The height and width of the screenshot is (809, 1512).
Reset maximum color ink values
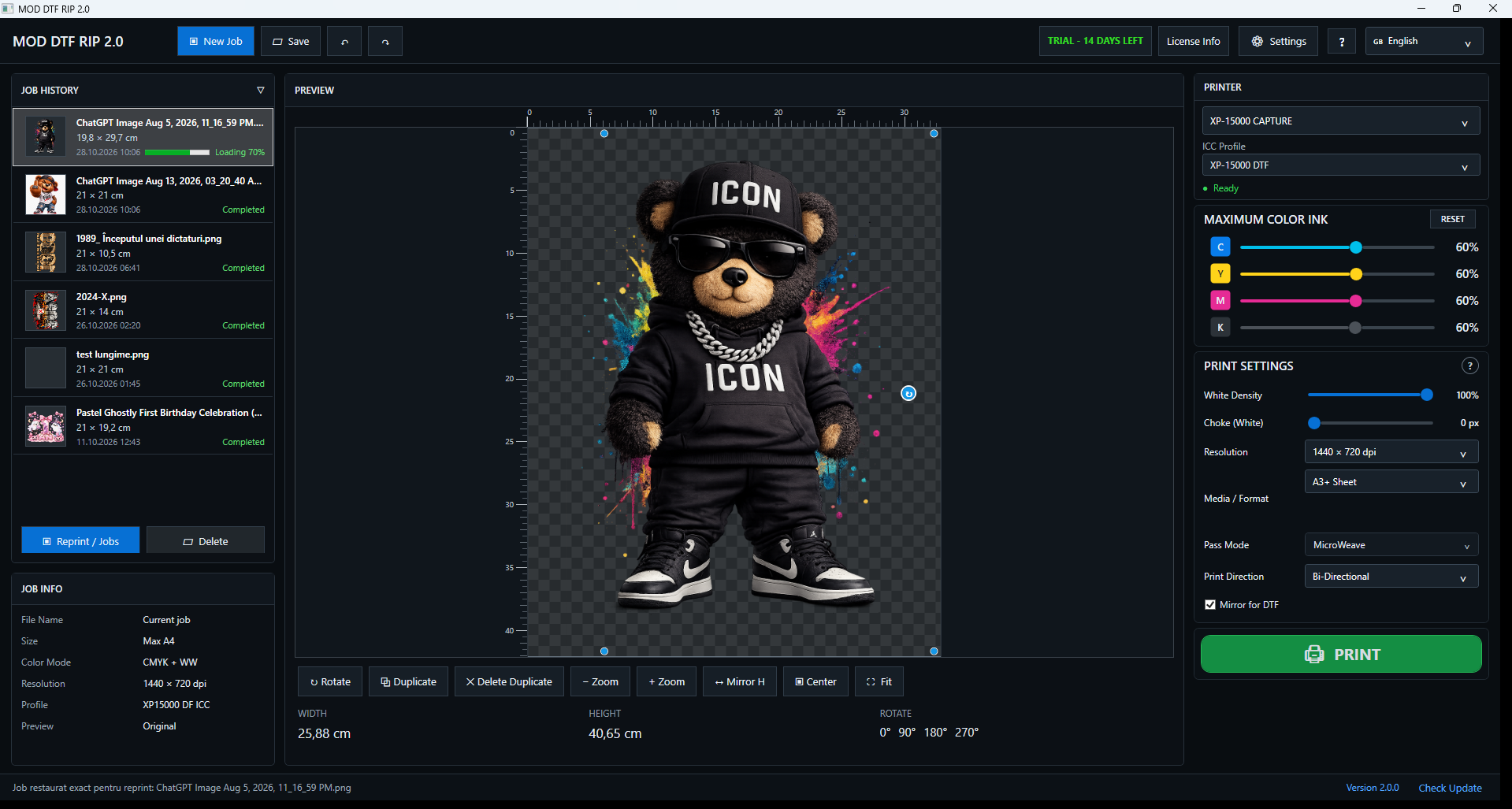(x=1453, y=219)
